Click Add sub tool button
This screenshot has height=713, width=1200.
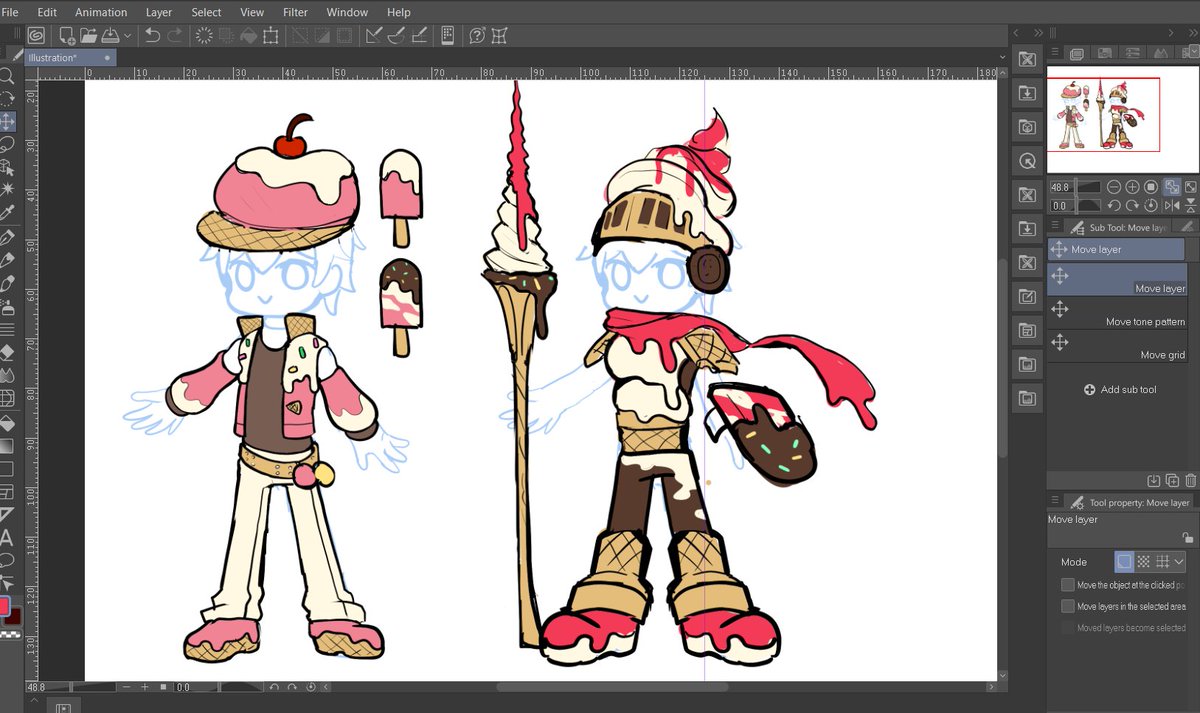[1119, 389]
